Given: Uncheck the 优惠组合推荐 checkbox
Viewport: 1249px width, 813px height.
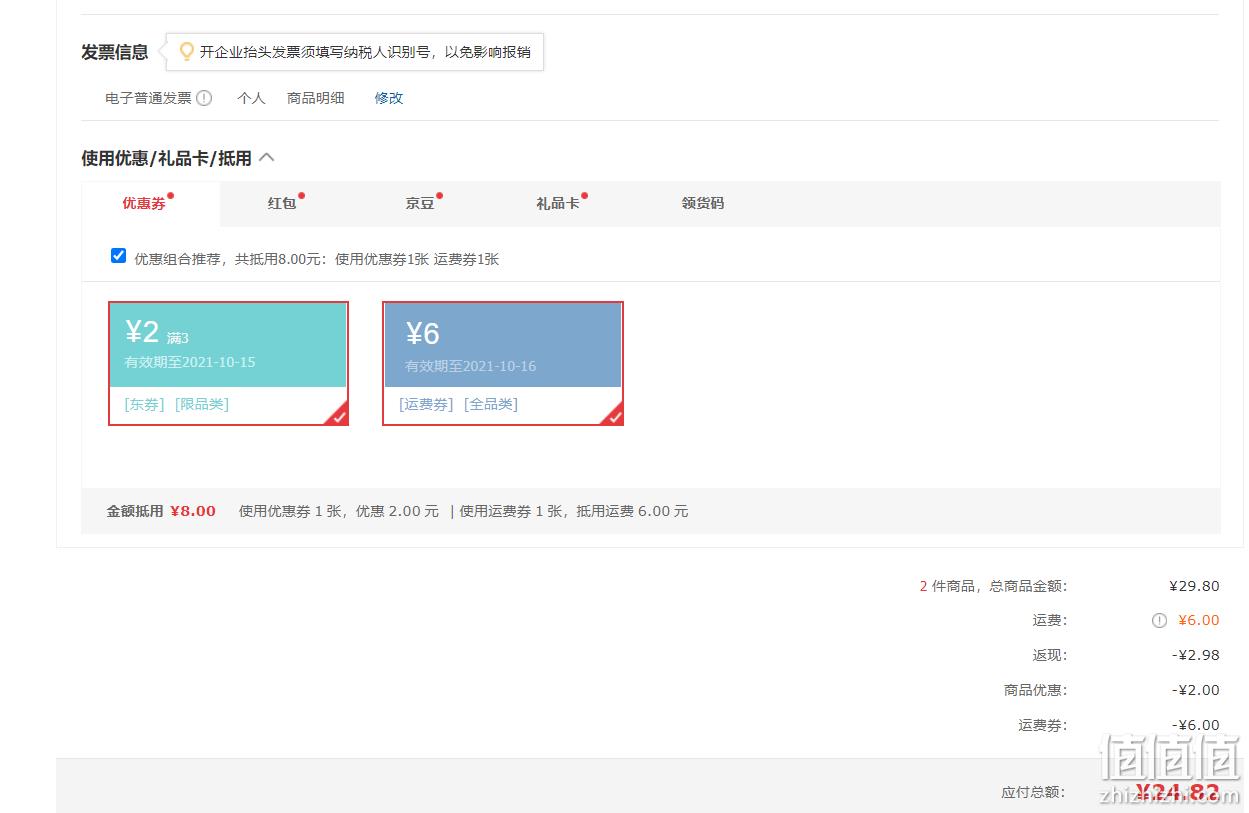Looking at the screenshot, I should (118, 256).
